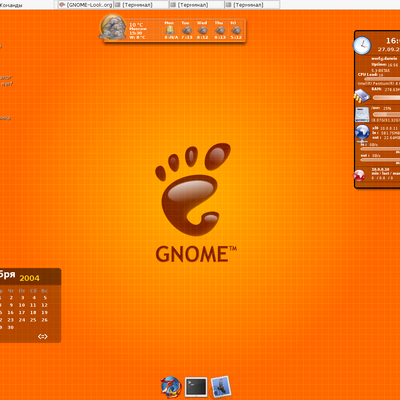The width and height of the screenshot is (400, 400).
Task: Click Wednesday's cloud forecast icon
Action: [202, 30]
